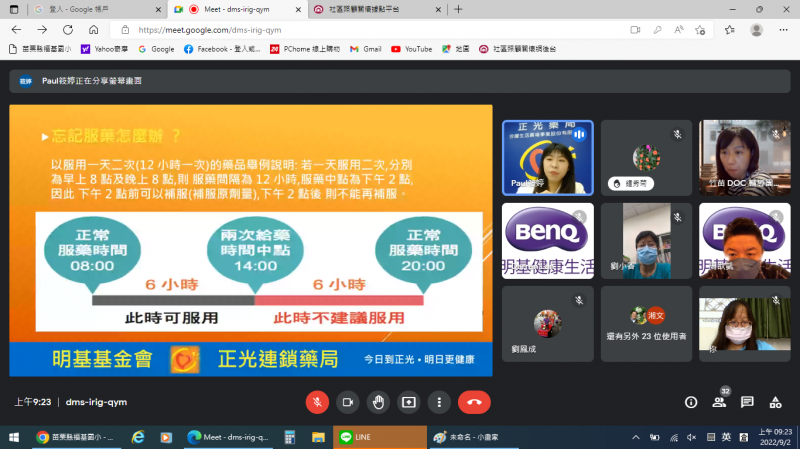The height and width of the screenshot is (449, 800).
Task: Add this page to favorites star
Action: tap(700, 30)
